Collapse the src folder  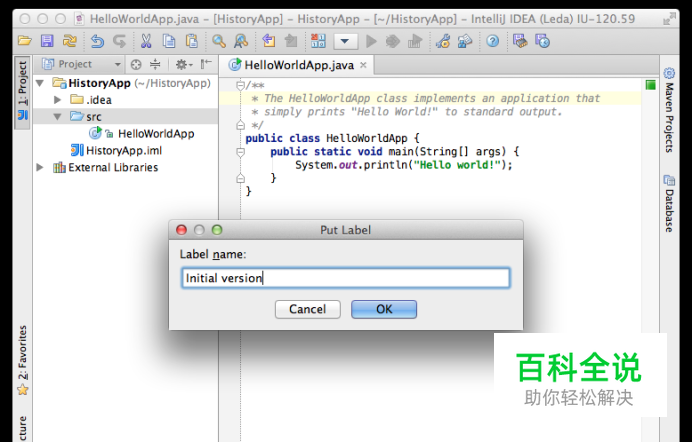57,117
